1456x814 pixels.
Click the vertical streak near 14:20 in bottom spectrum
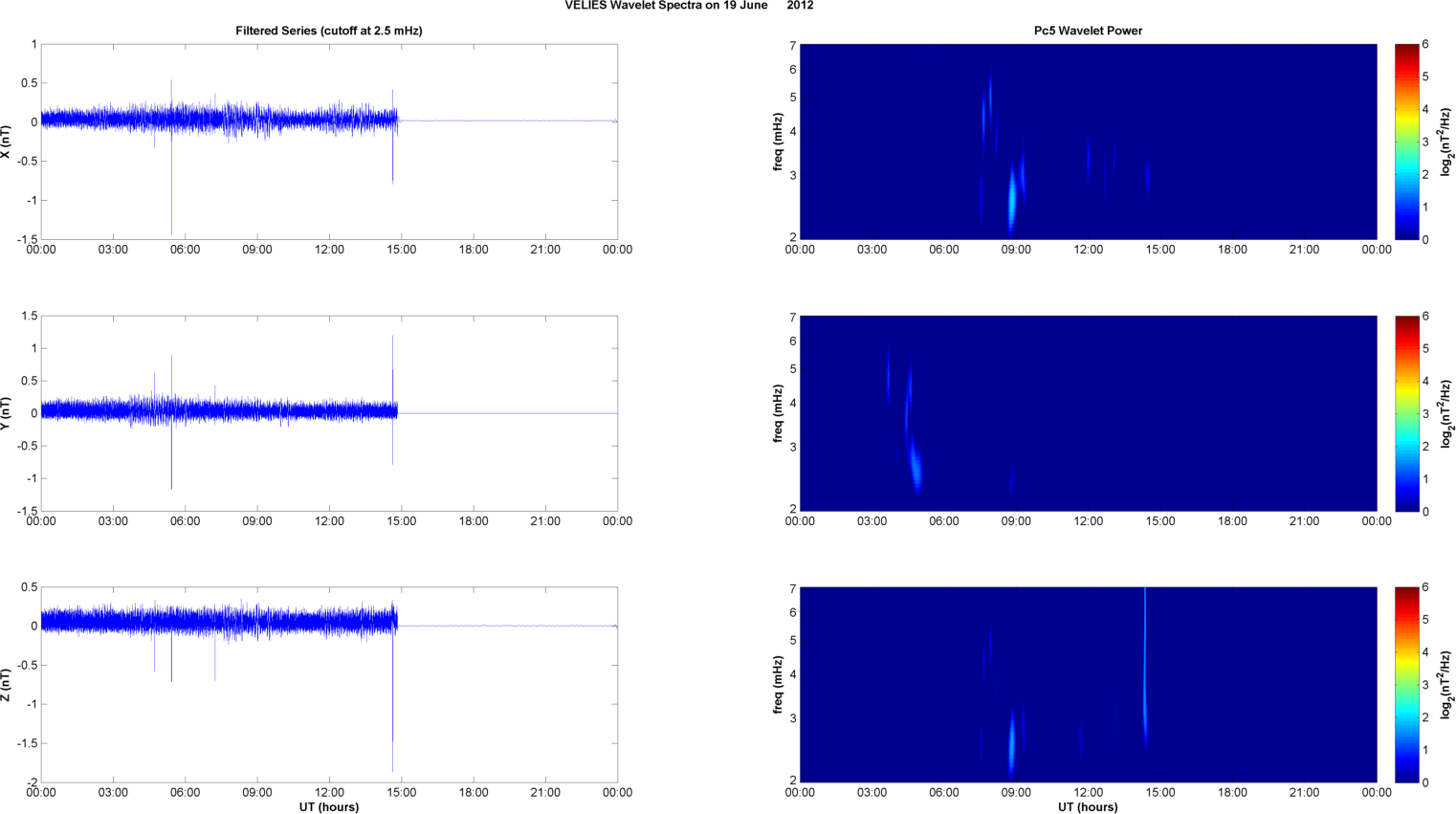1145,668
